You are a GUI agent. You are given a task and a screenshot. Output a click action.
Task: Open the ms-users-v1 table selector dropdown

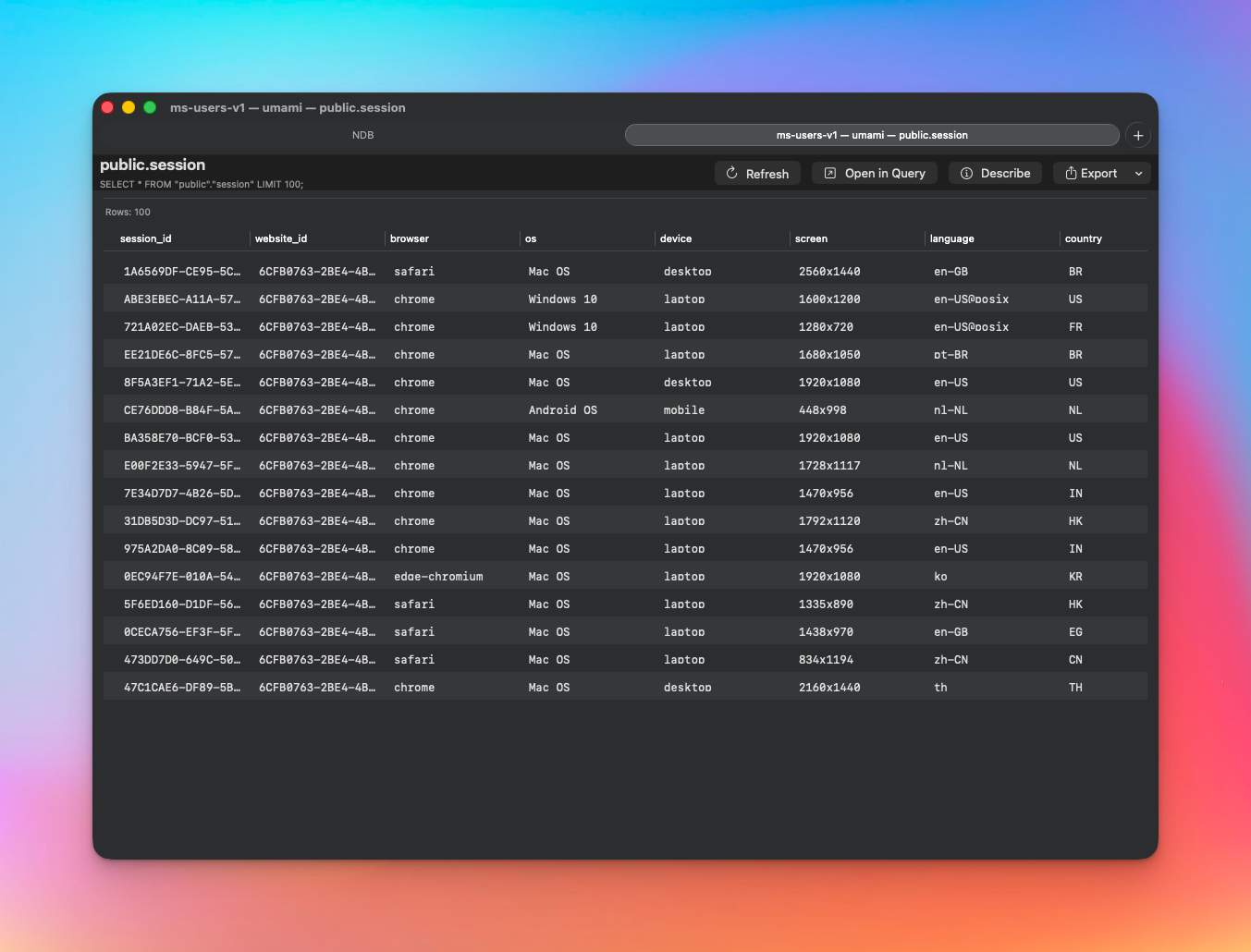pos(872,135)
